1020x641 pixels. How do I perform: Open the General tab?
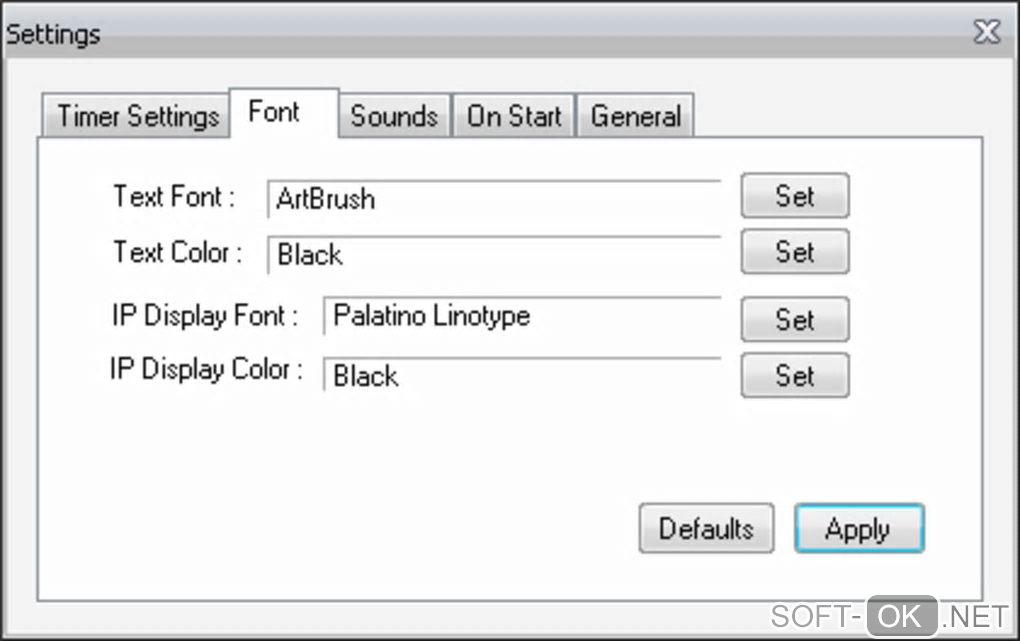[x=635, y=116]
